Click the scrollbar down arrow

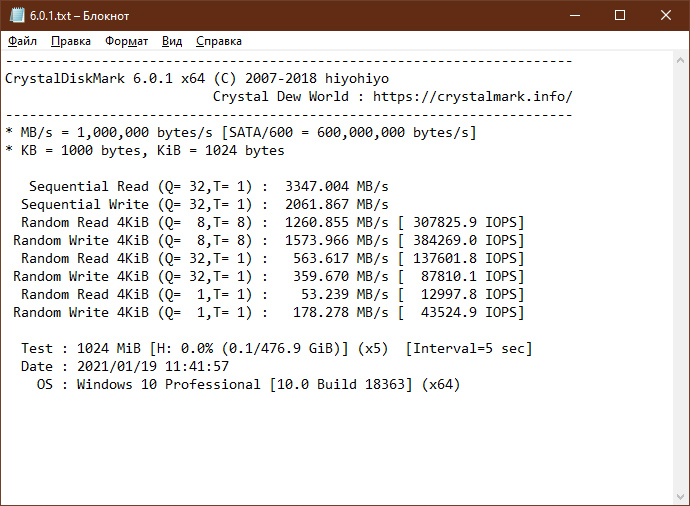pyautogui.click(x=680, y=497)
